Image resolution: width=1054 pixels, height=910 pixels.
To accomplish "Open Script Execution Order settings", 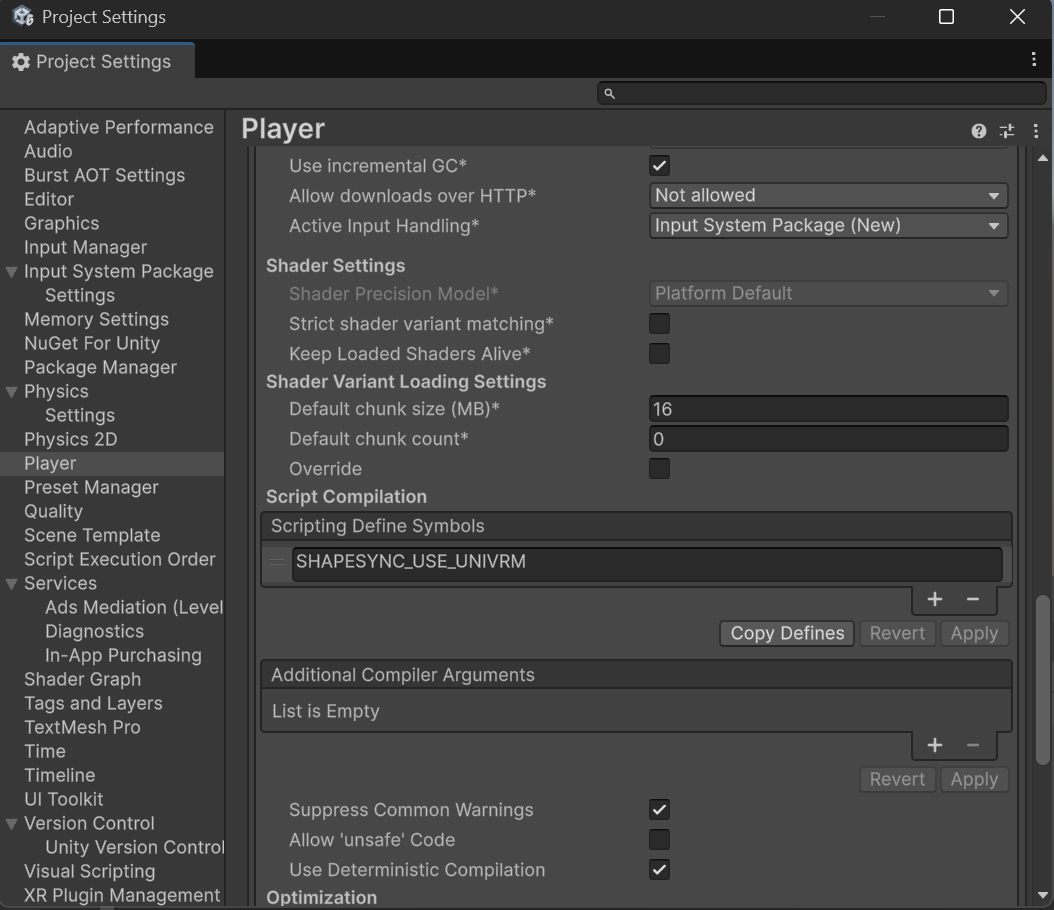I will coord(120,559).
